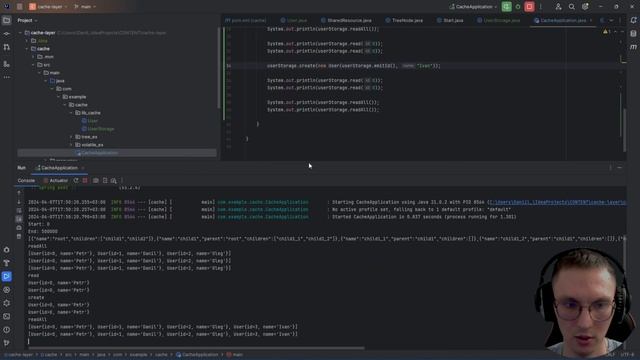
Task: Click main method in breadcrumb bar
Action: (x=235, y=355)
